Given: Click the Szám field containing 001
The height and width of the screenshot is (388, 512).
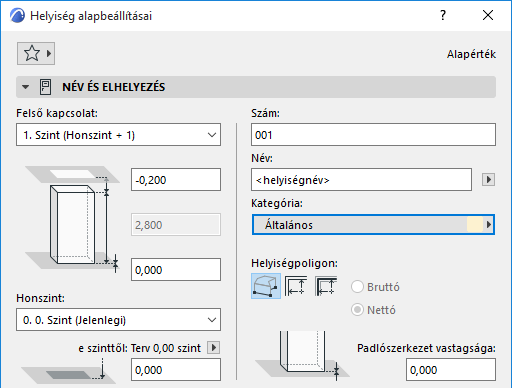Looking at the screenshot, I should point(373,135).
